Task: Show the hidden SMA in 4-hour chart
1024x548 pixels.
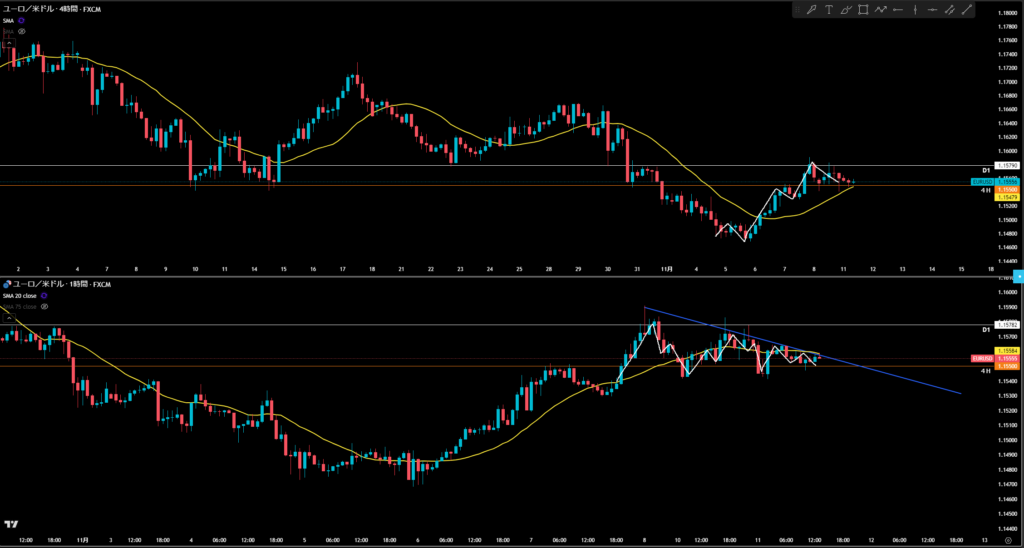Action: click(22, 32)
